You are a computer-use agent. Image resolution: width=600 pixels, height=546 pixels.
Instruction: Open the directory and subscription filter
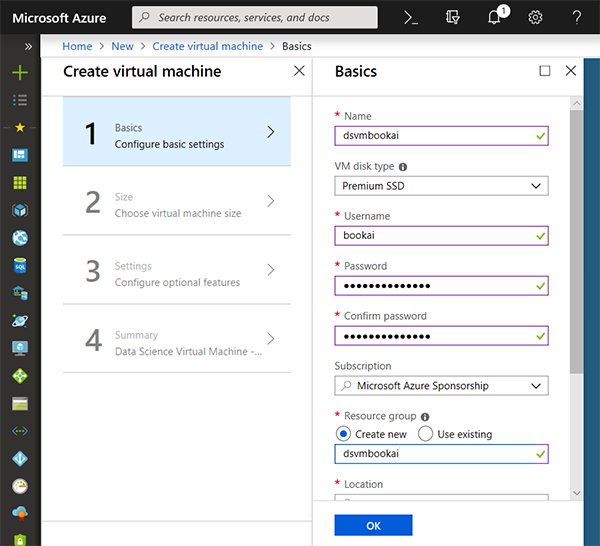click(x=453, y=17)
